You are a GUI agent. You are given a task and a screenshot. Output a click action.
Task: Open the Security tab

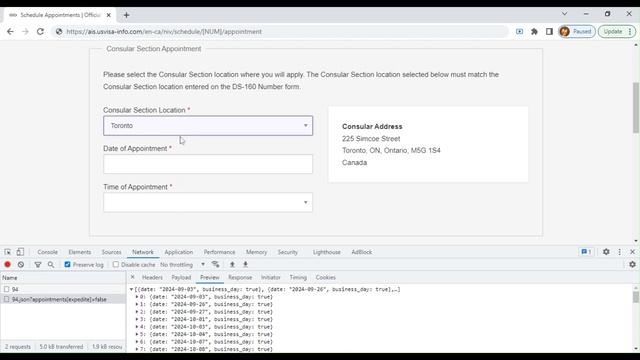point(288,252)
